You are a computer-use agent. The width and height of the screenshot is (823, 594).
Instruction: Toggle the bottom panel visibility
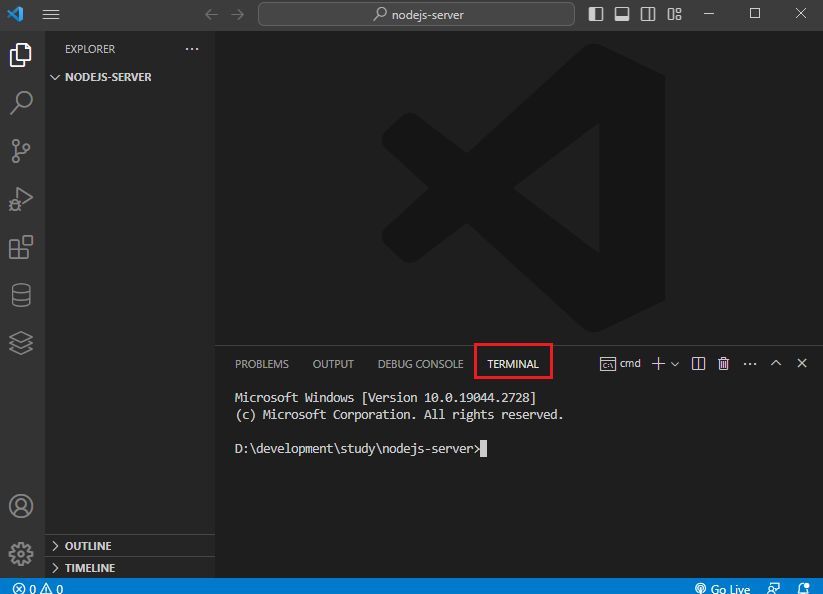coord(622,14)
